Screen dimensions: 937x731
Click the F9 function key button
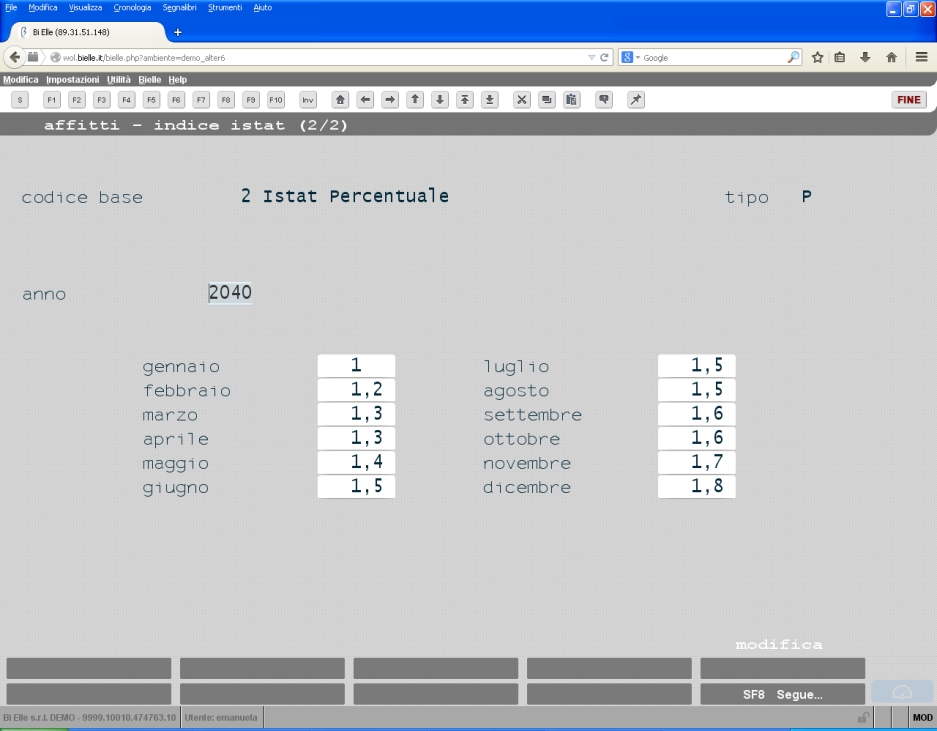point(250,100)
